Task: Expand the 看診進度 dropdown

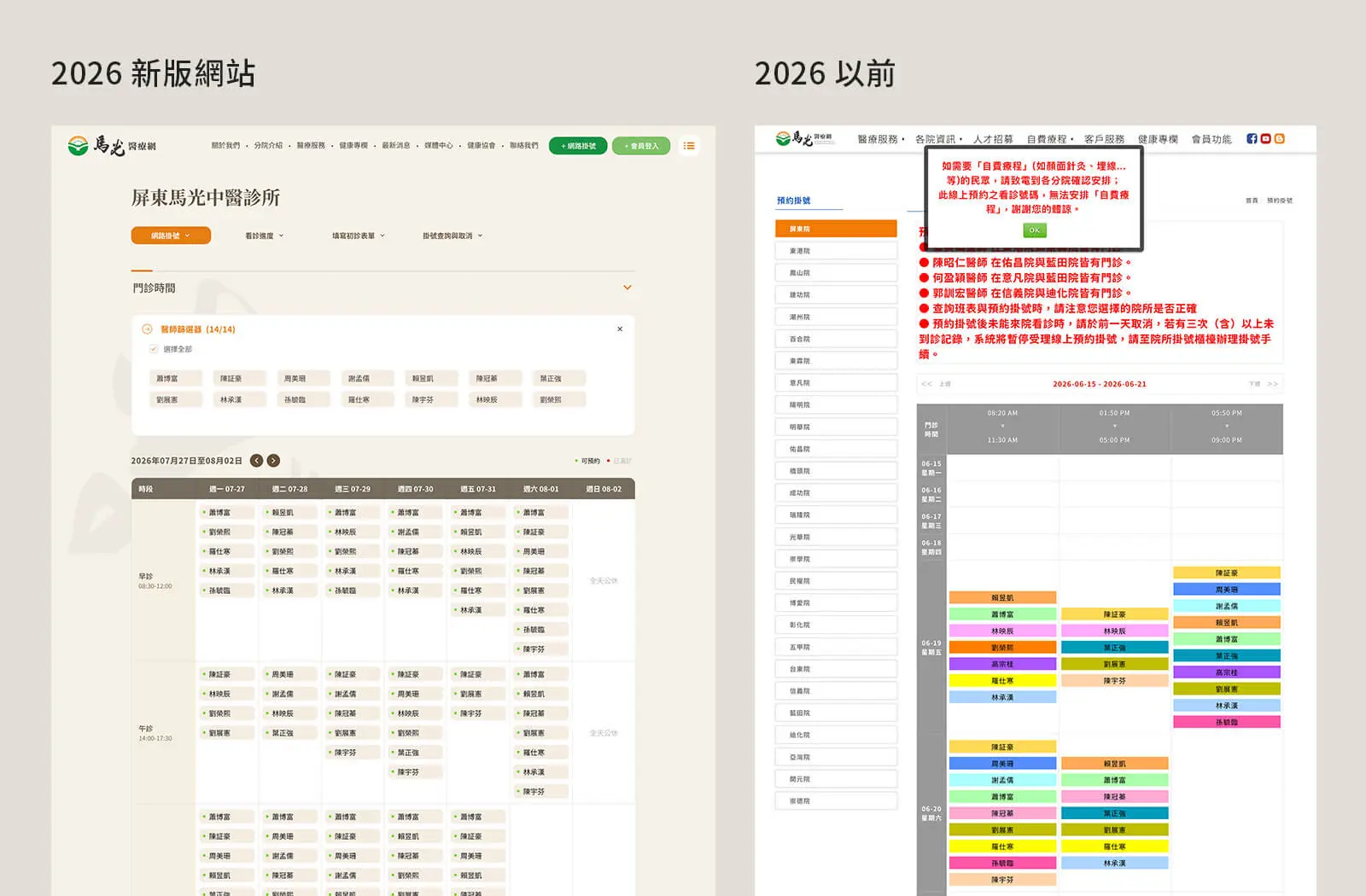Action: coord(265,236)
